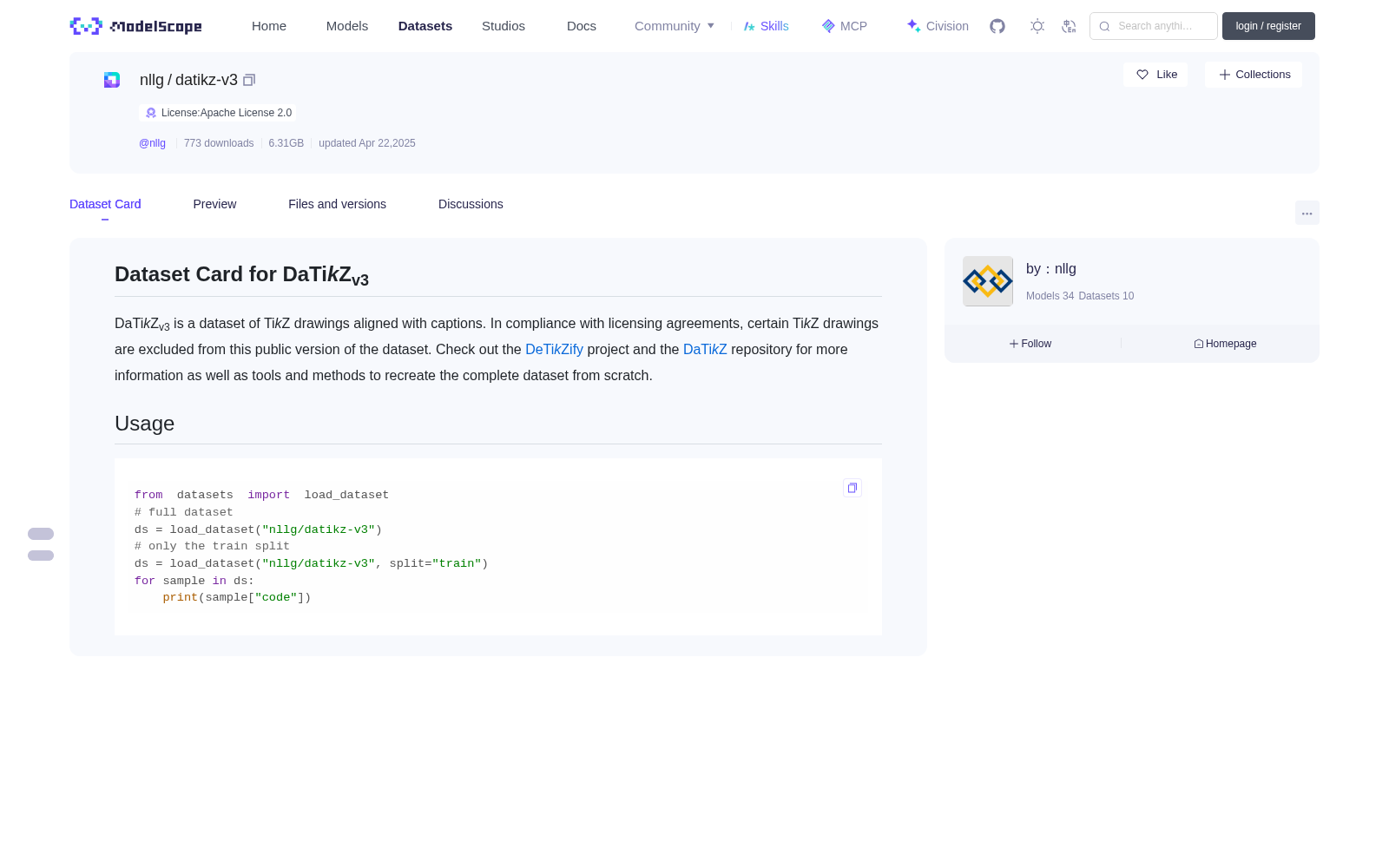The width and height of the screenshot is (1389, 868).
Task: Switch to the Preview tab
Action: (x=214, y=204)
